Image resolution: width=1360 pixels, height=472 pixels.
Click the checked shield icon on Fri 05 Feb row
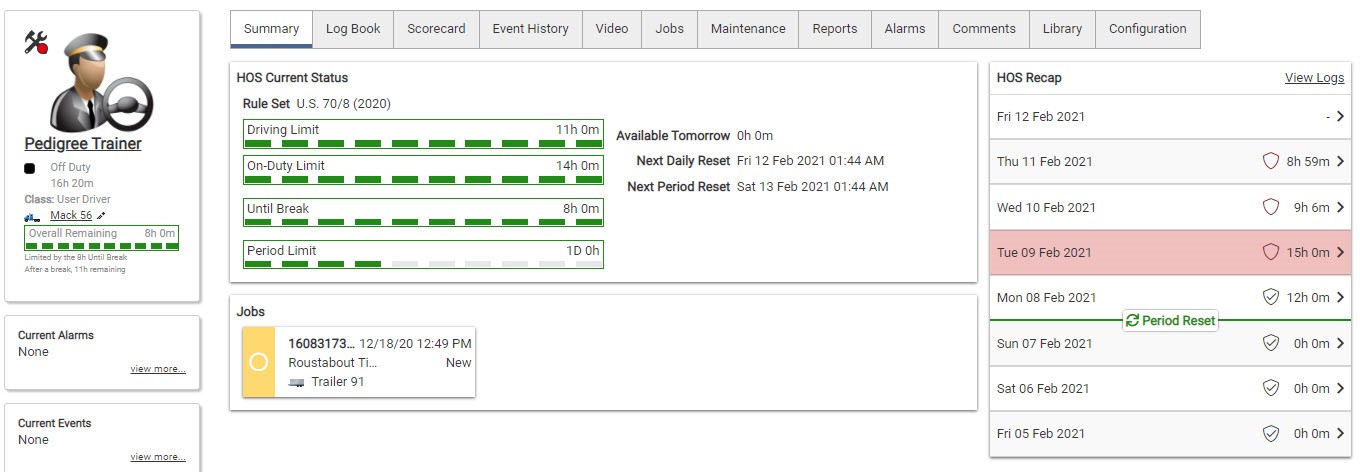coord(1271,434)
